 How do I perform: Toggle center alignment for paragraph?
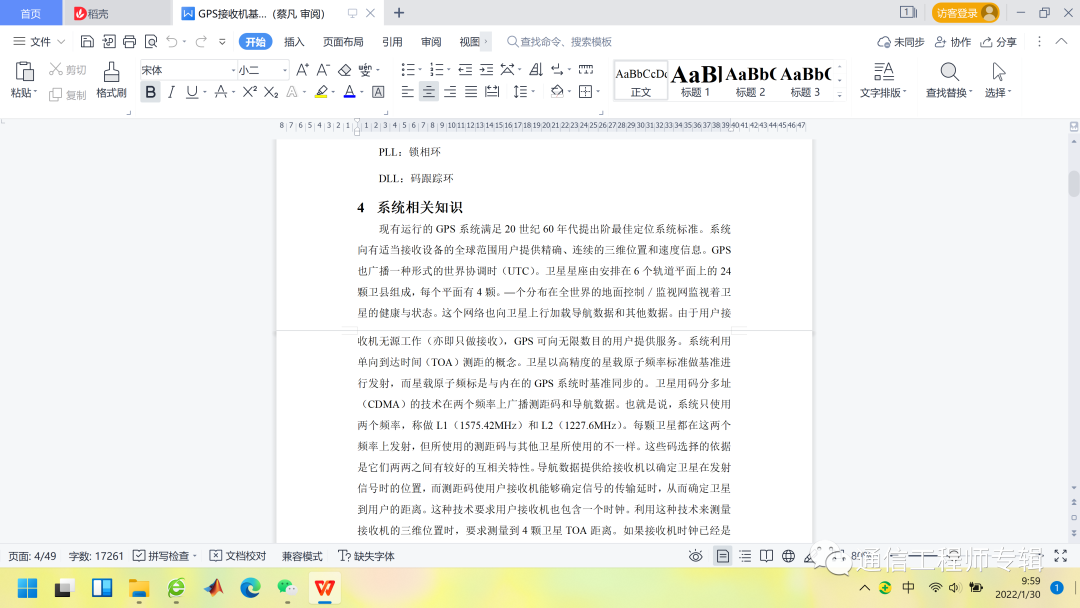[428, 92]
